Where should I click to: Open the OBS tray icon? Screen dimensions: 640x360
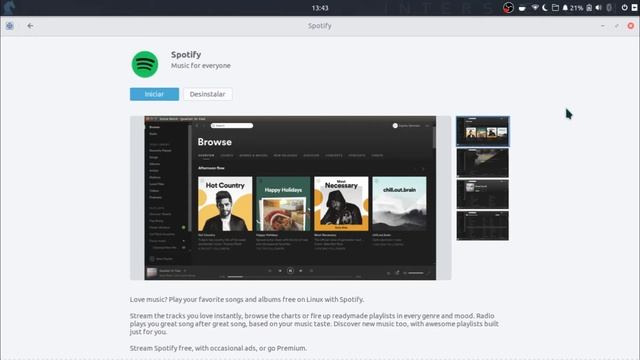508,8
